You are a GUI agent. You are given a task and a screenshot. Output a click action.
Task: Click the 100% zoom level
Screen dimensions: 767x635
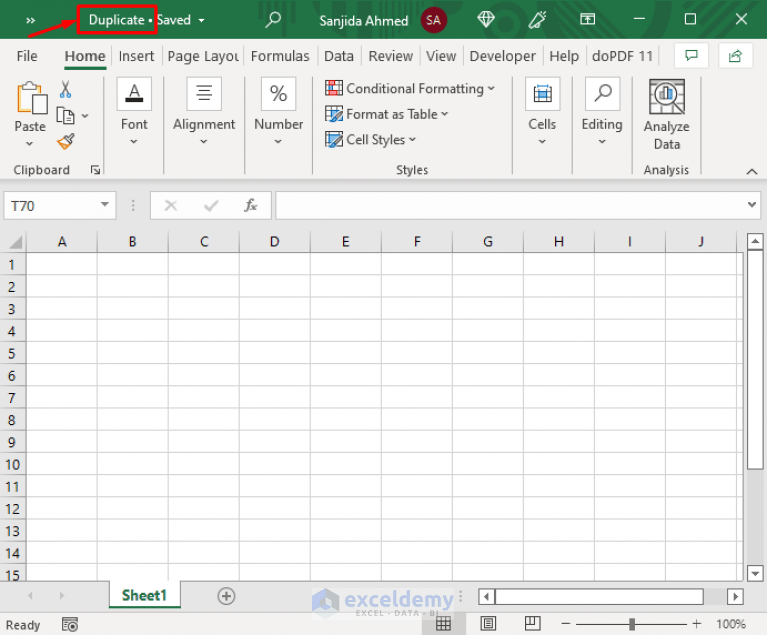point(731,624)
